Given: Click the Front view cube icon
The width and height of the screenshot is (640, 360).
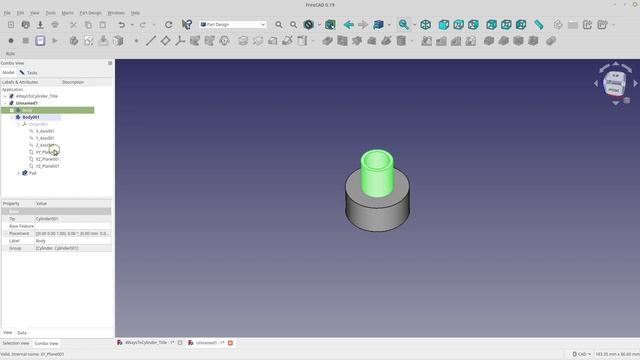Looking at the screenshot, I should [444, 24].
